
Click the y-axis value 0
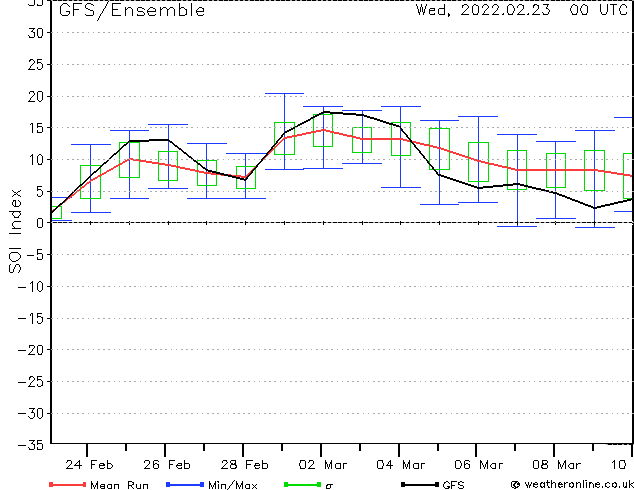[40, 223]
